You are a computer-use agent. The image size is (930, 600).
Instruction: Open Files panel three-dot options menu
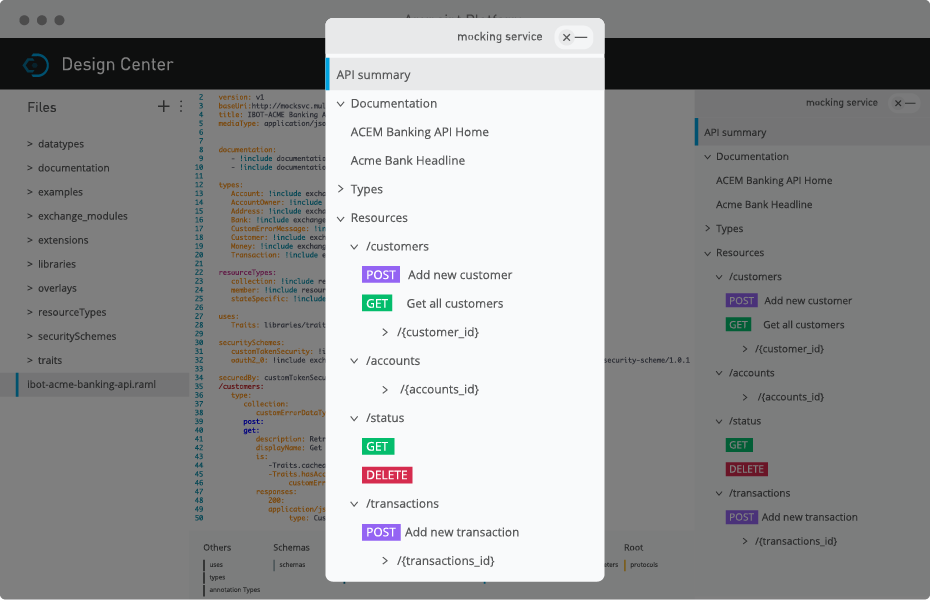181,107
